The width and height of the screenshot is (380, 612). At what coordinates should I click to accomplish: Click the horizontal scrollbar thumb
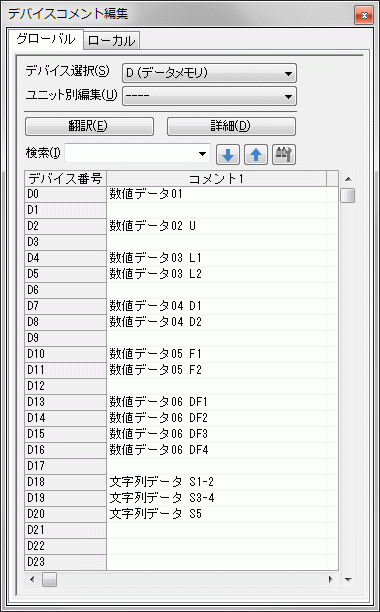pos(49,579)
